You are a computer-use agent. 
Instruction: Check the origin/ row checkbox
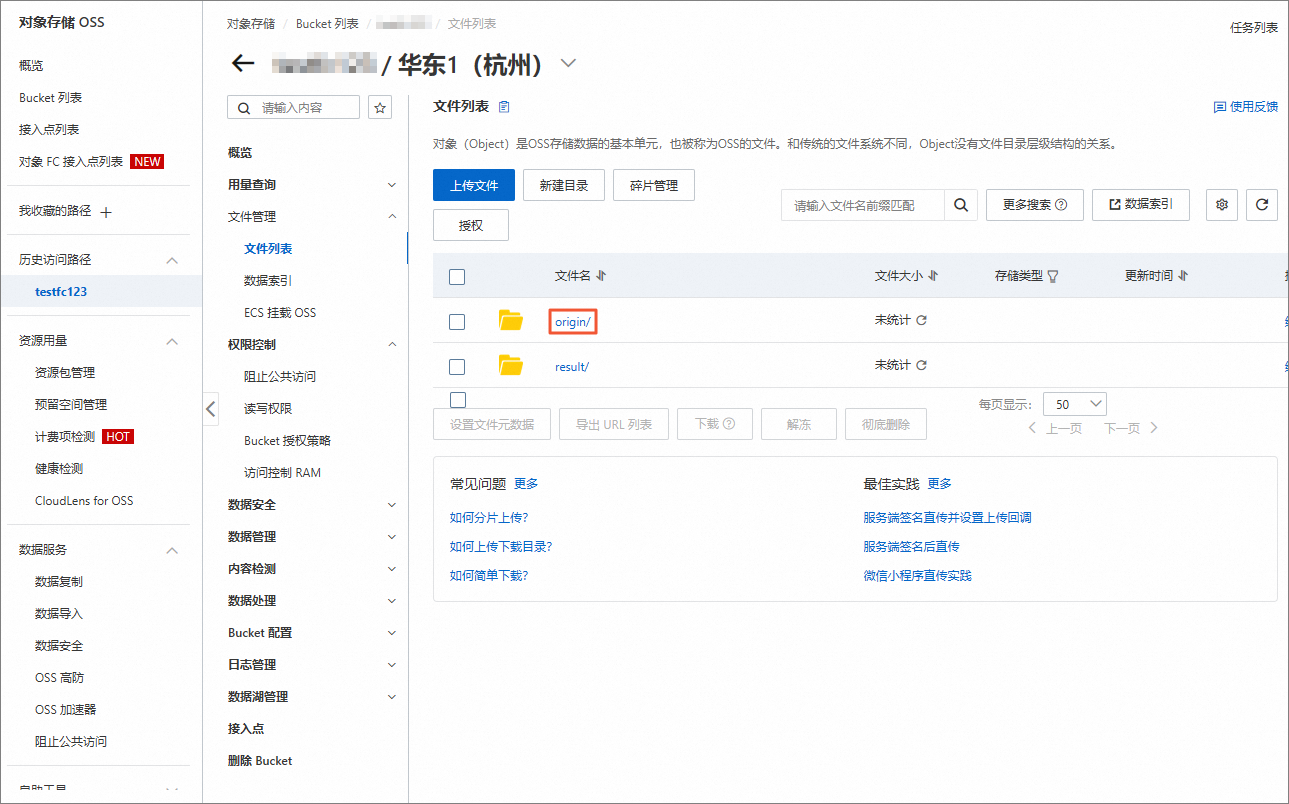[457, 321]
